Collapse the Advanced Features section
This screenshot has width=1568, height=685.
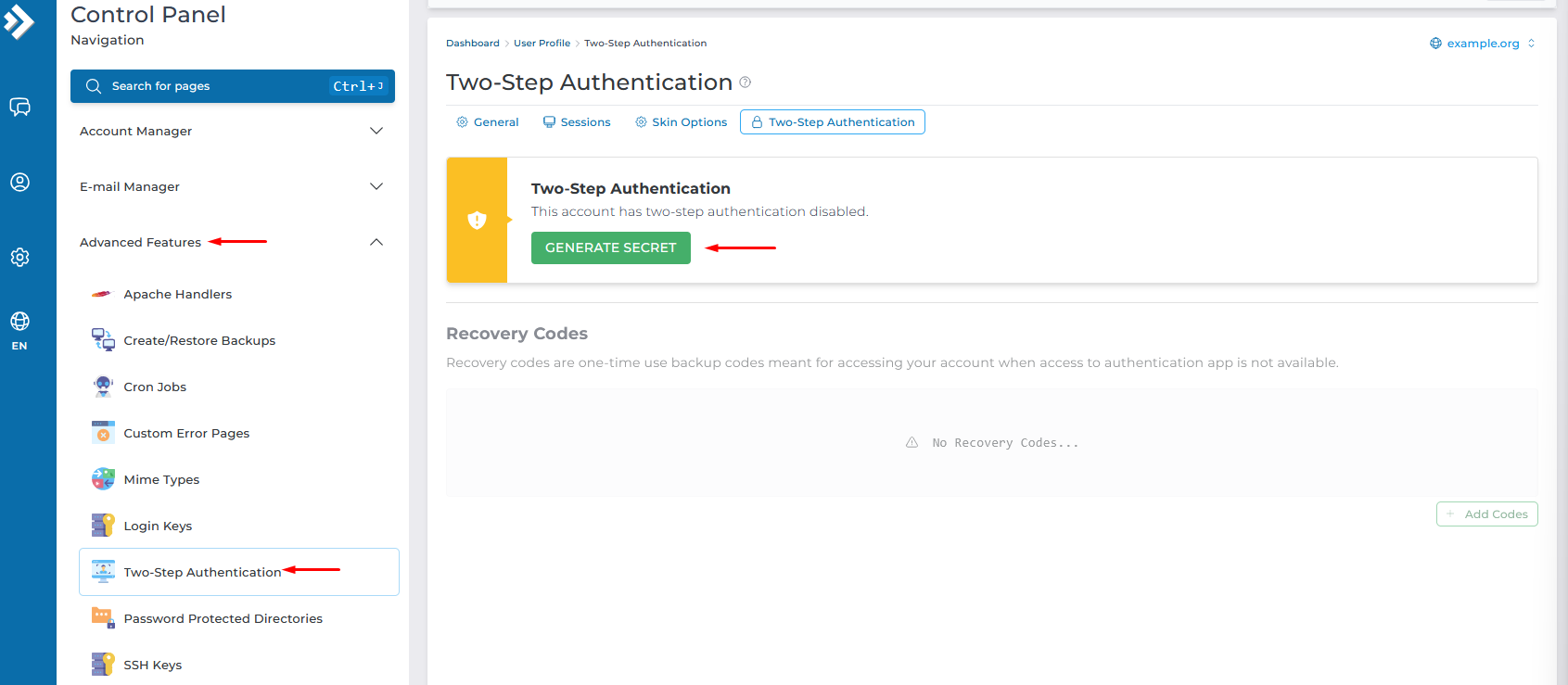coord(376,242)
